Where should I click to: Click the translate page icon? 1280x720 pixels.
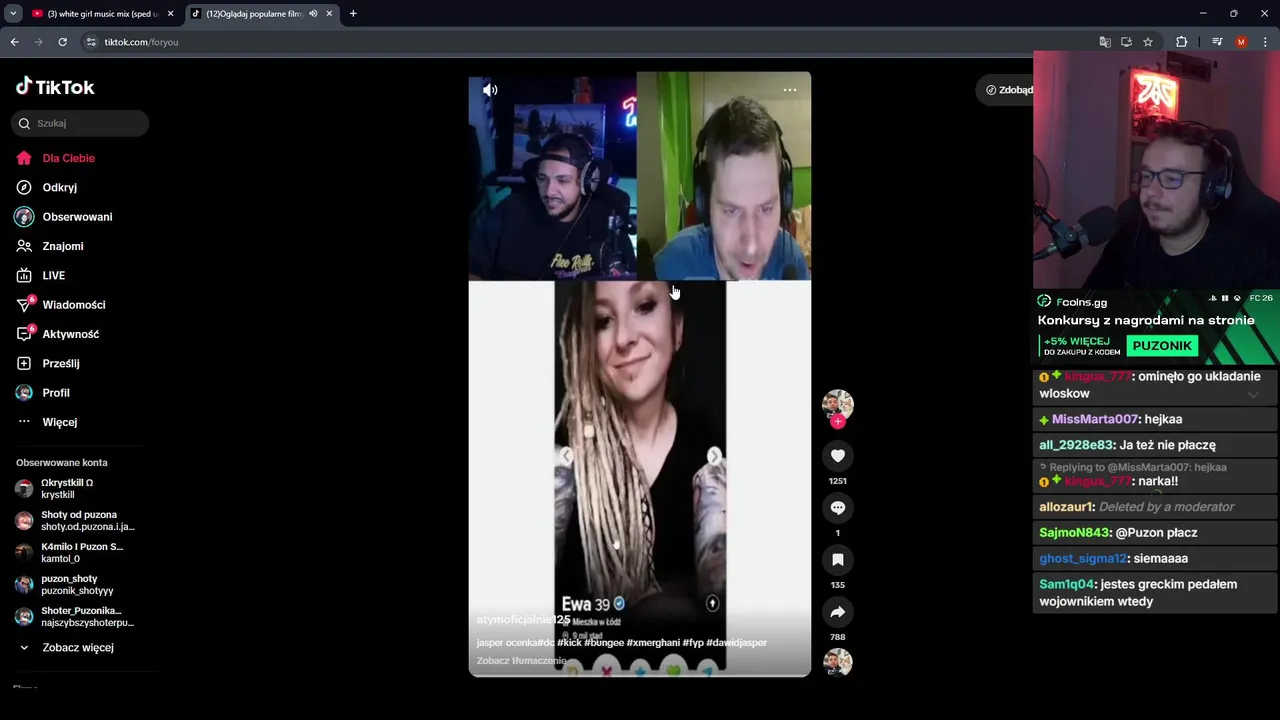coord(1105,42)
